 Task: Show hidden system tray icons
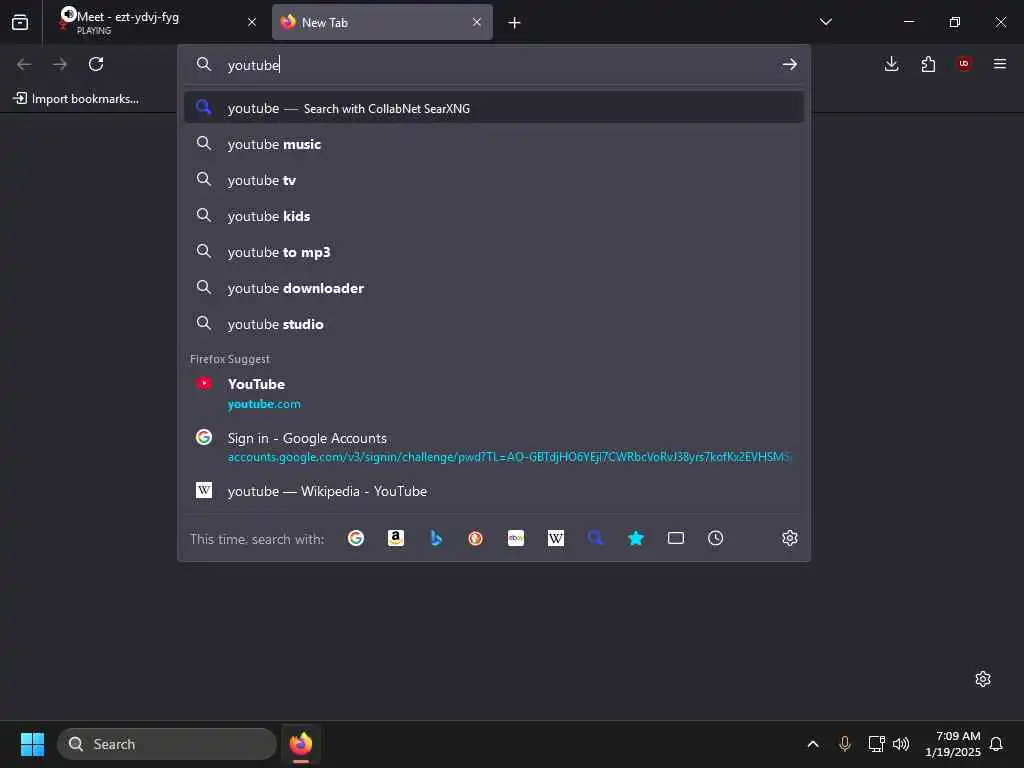(813, 744)
